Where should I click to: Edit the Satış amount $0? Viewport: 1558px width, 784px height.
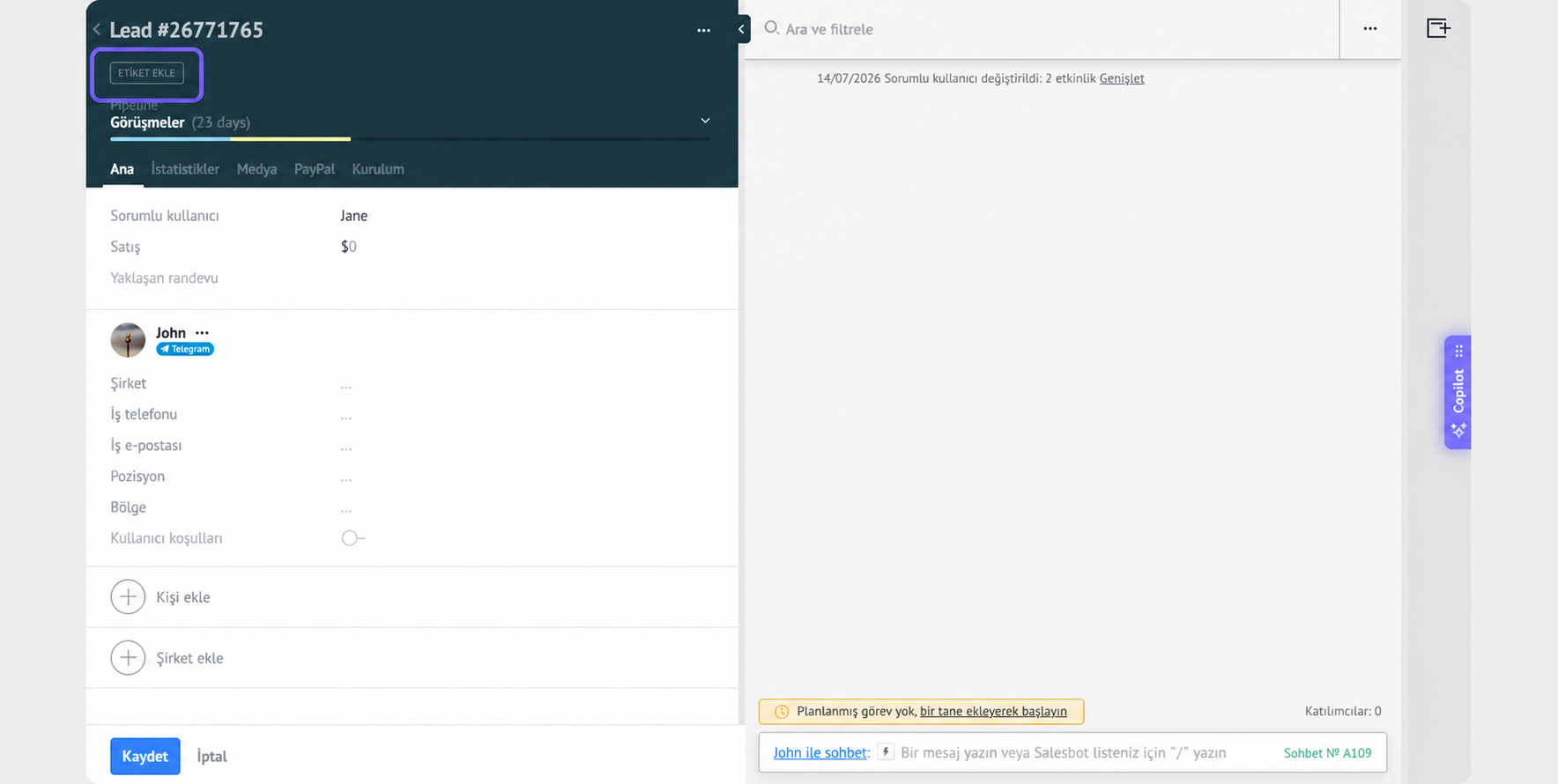tap(349, 247)
